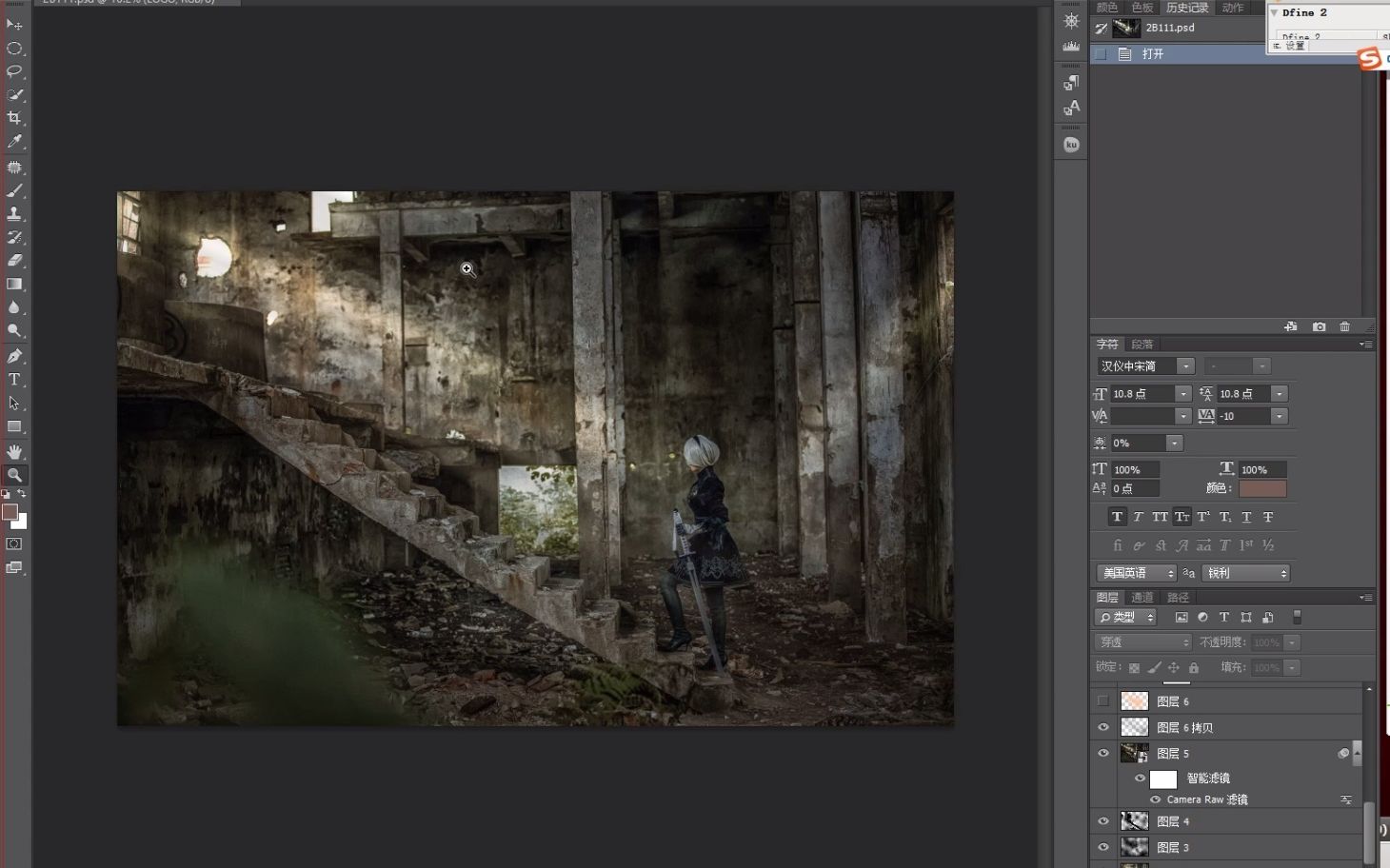Filter layers by pixel layer icon

1181,617
